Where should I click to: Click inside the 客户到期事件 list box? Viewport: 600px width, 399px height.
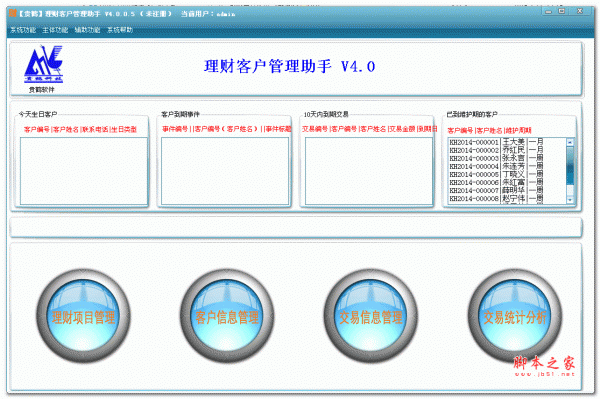225,171
